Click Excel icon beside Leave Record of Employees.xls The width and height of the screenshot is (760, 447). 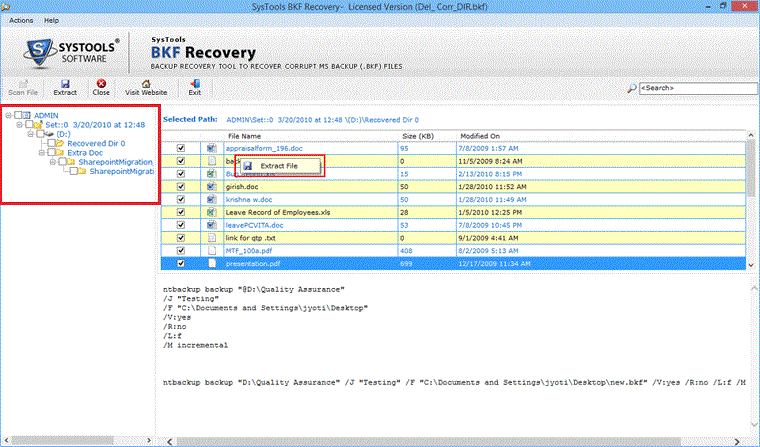tap(211, 212)
